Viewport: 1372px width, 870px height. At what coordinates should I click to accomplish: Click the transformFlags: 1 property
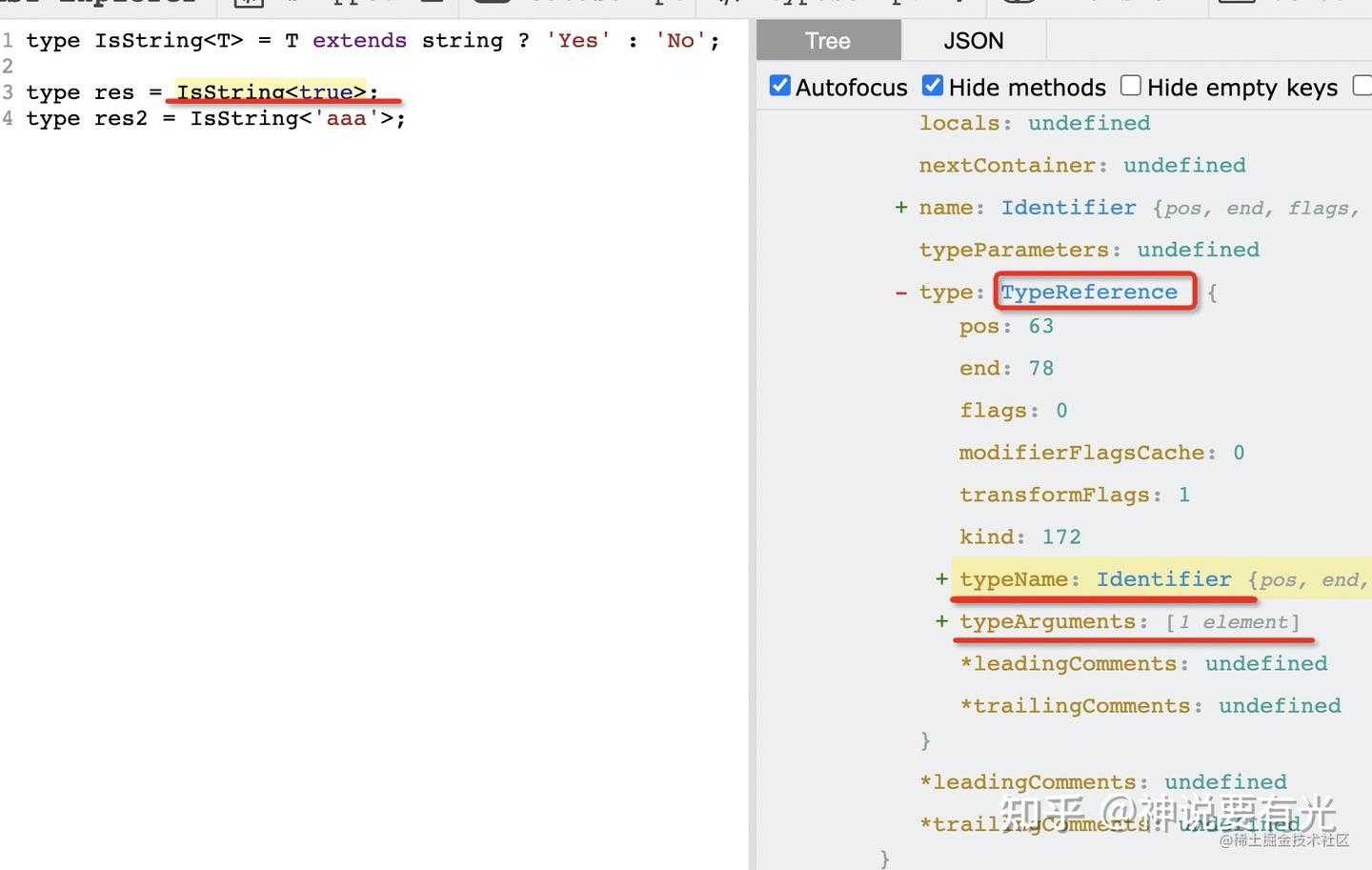(1075, 495)
